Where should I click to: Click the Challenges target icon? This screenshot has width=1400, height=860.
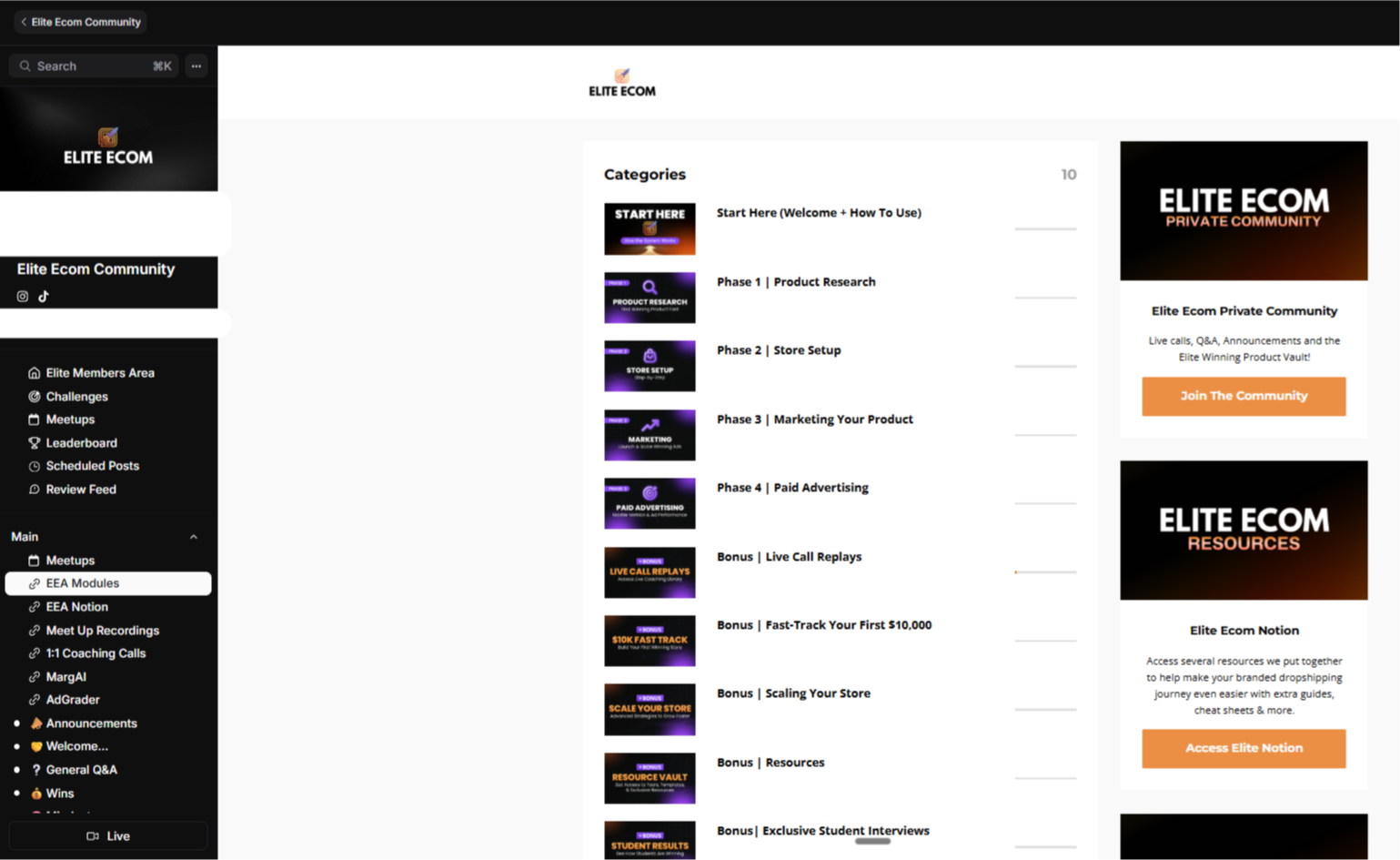tap(35, 397)
